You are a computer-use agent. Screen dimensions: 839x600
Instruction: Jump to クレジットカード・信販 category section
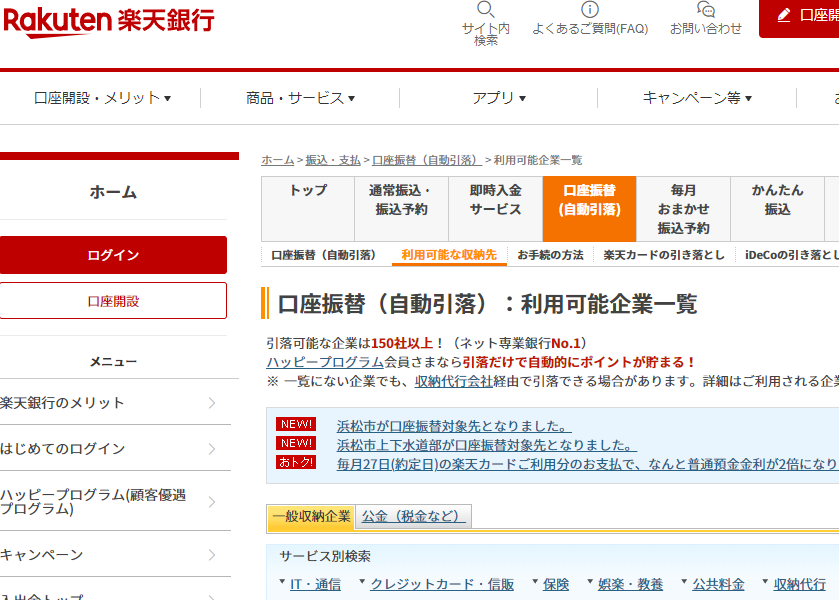442,584
